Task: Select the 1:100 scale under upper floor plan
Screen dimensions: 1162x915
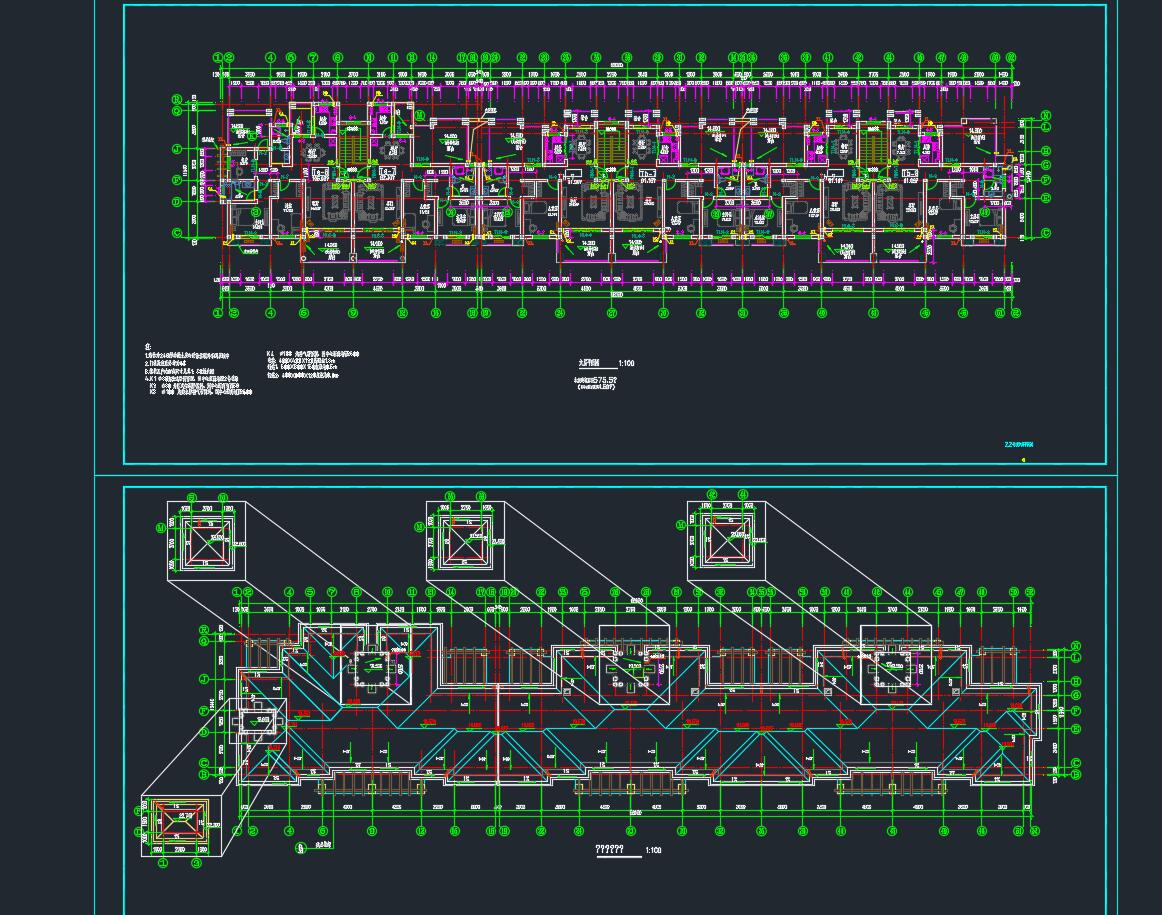Action: 626,363
